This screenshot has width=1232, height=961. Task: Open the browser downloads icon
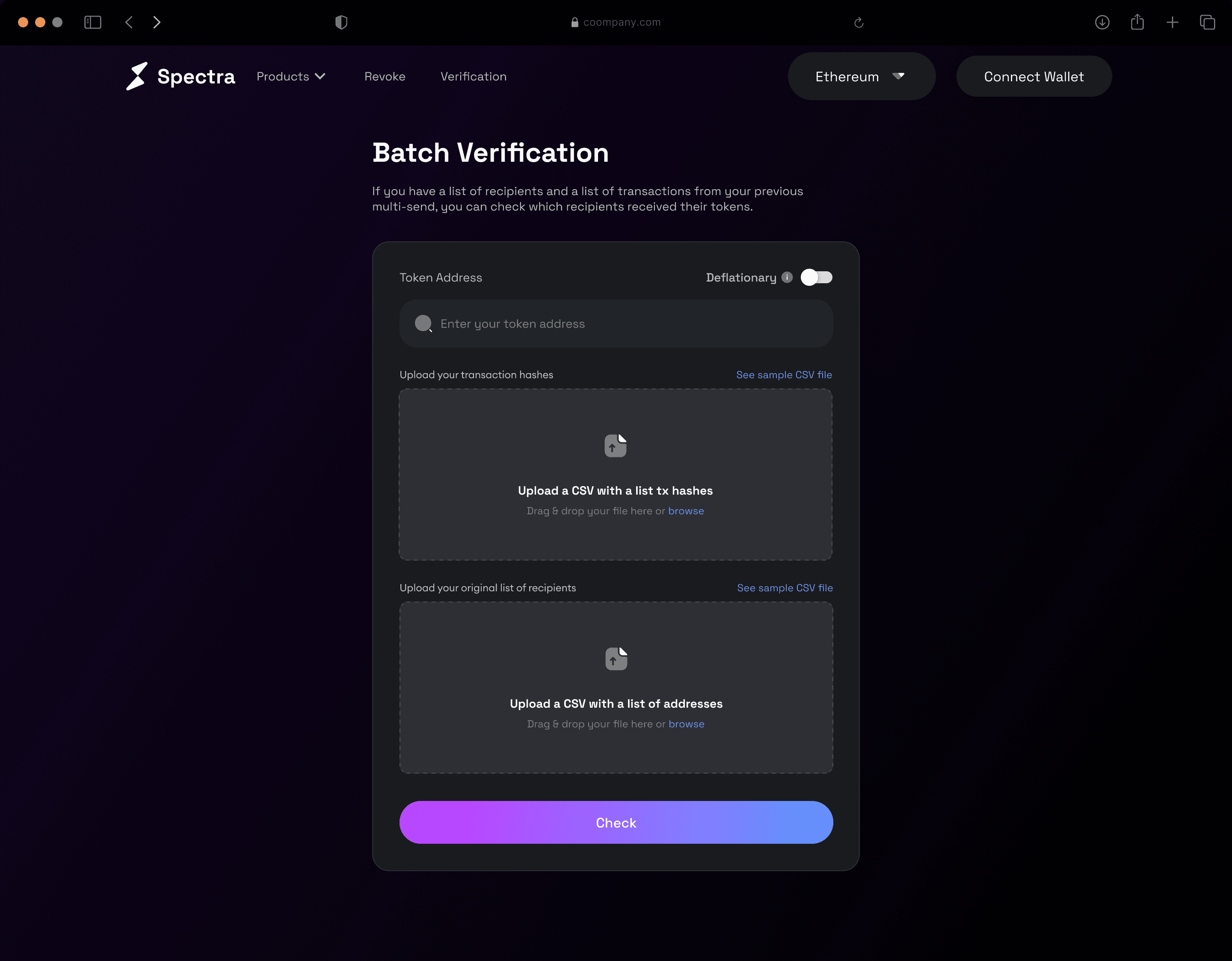coord(1102,22)
